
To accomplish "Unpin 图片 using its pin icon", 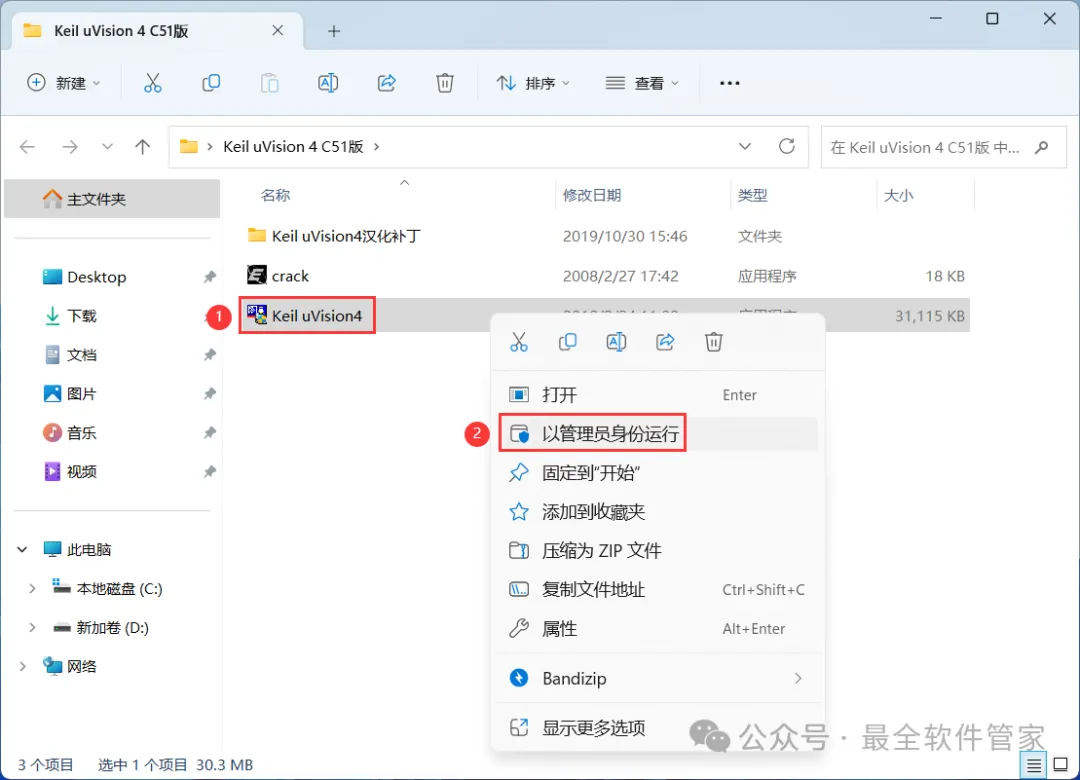I will point(209,394).
